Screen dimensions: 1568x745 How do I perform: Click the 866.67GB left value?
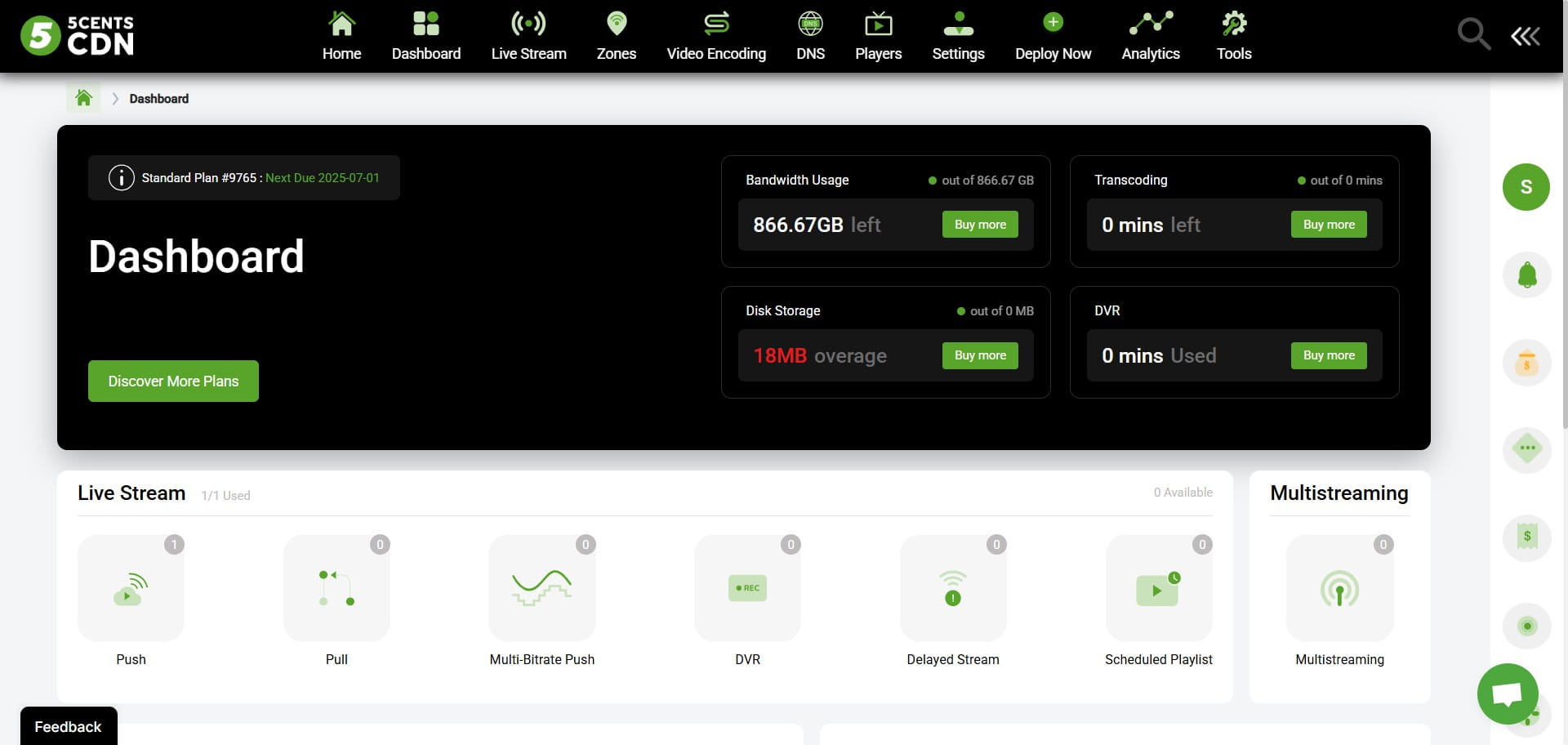817,225
